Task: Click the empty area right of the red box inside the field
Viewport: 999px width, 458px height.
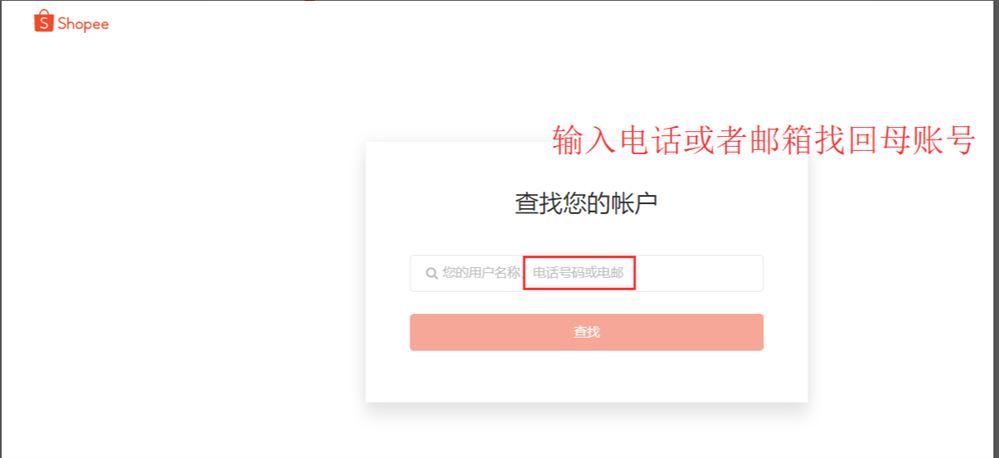Action: [698, 273]
